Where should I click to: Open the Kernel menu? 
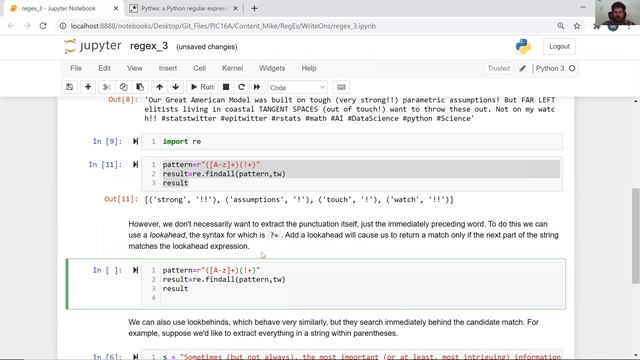click(x=232, y=68)
